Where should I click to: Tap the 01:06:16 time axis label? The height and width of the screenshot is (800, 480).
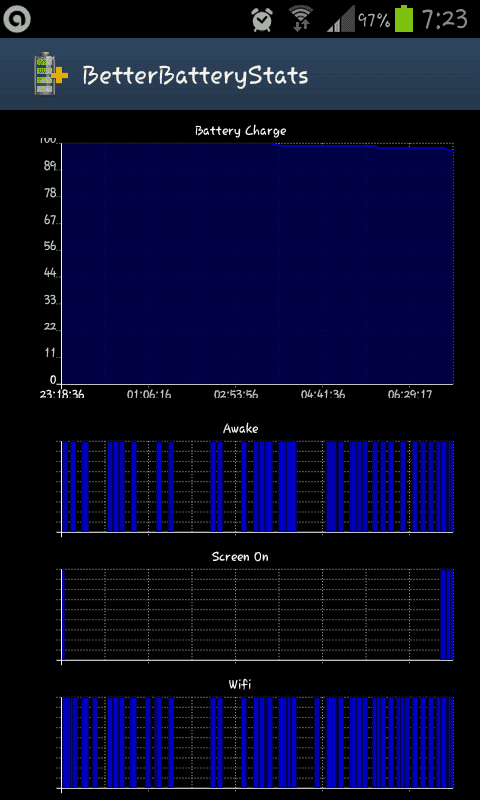point(149,395)
